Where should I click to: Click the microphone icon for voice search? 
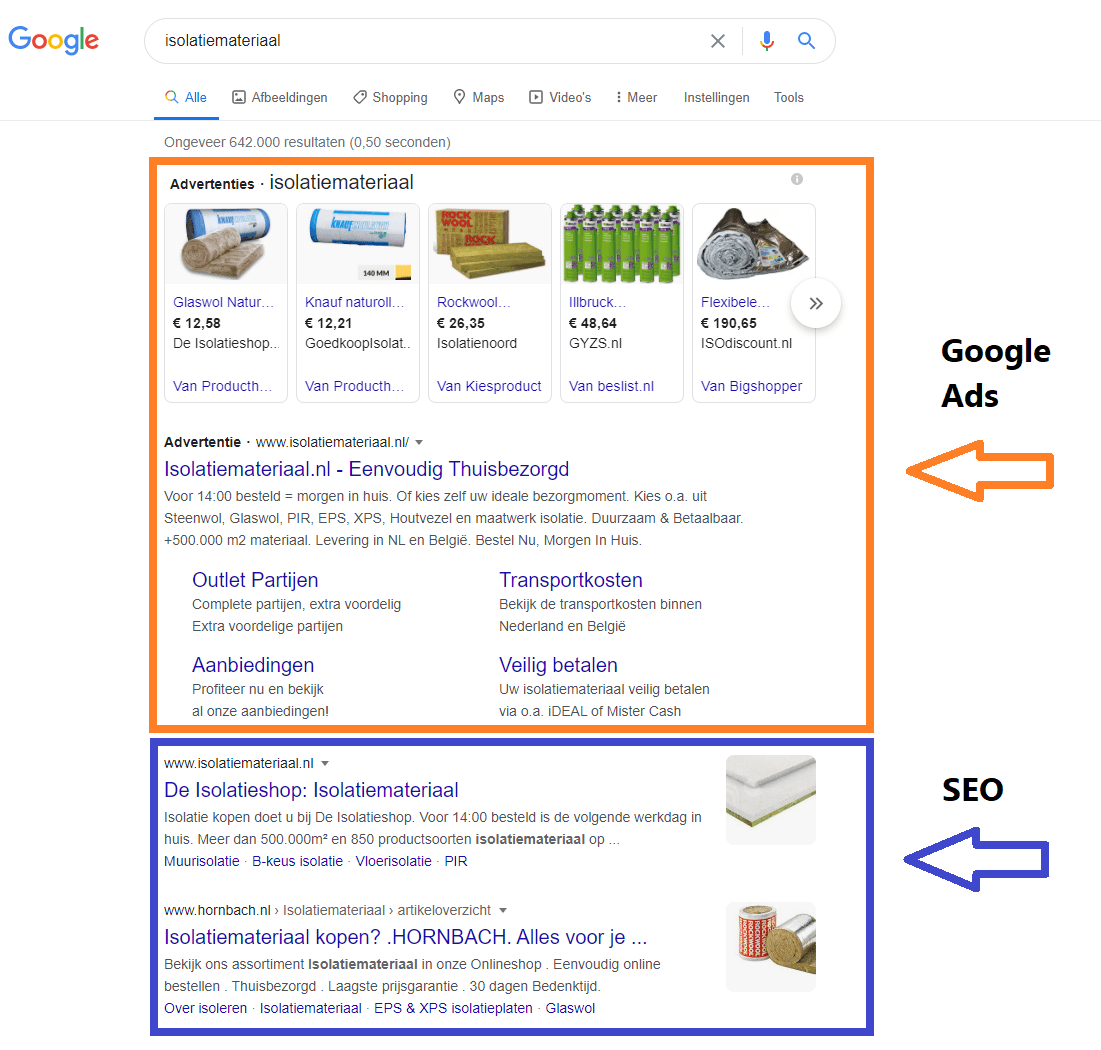[766, 41]
